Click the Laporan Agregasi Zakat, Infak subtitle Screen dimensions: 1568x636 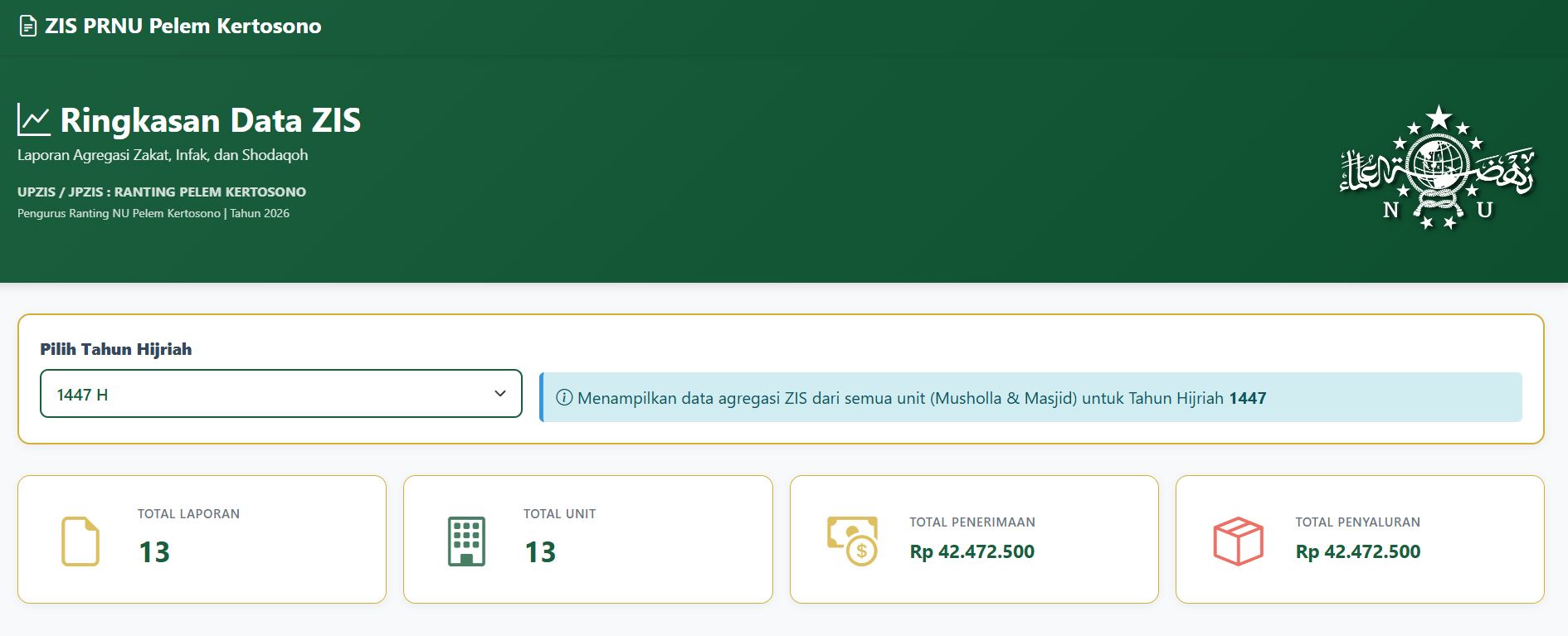pyautogui.click(x=163, y=155)
